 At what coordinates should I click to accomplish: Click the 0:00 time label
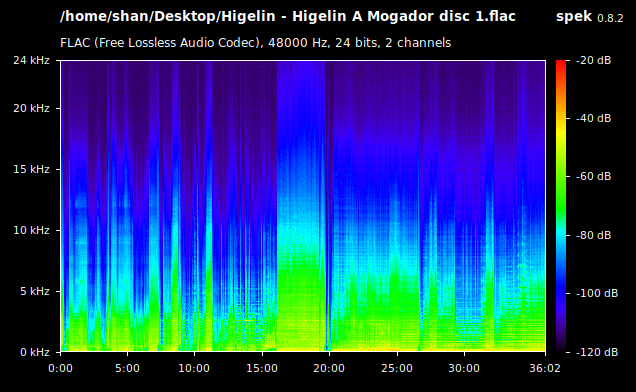point(60,368)
